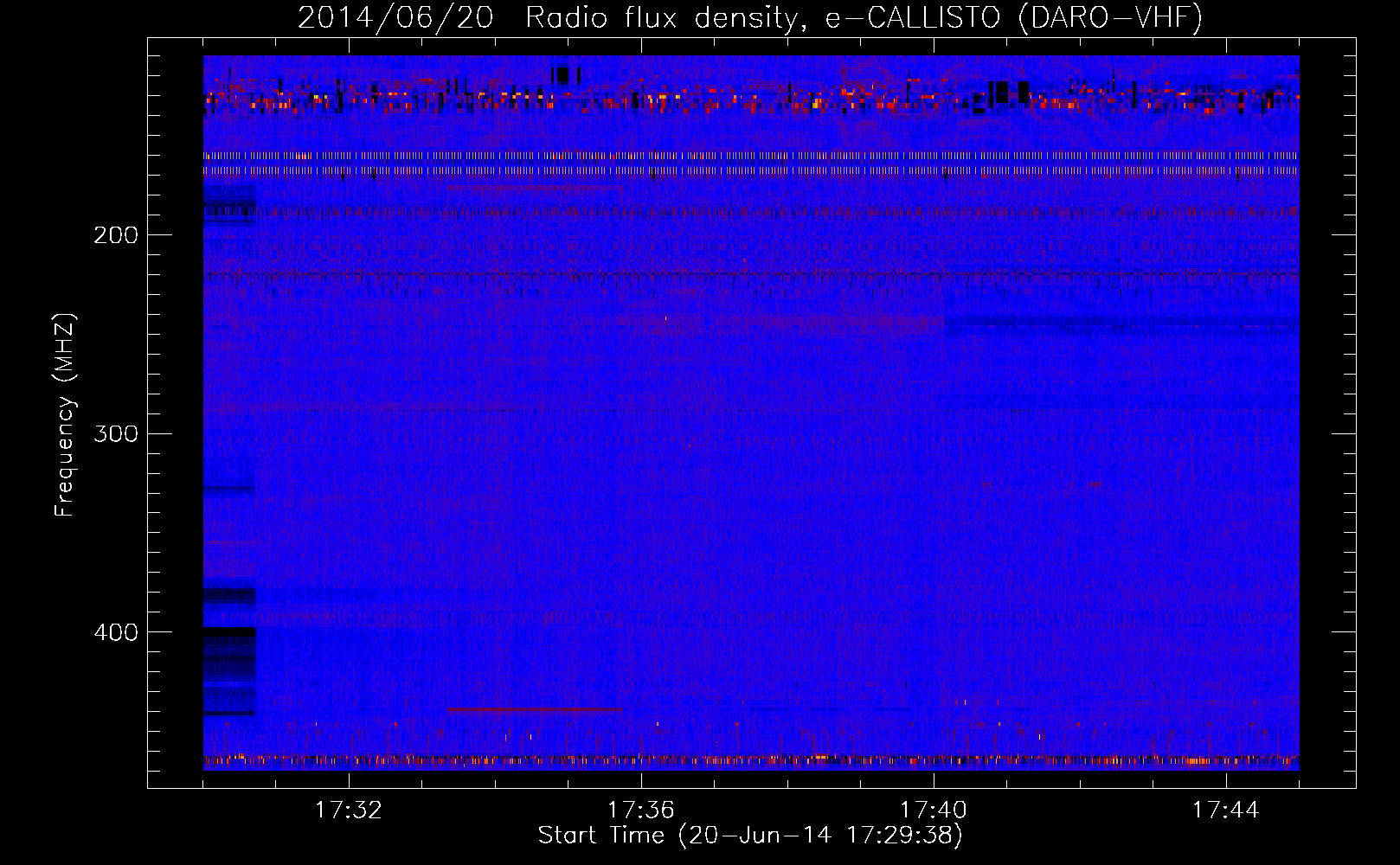Click the 400 frequency tick label
1400x865 pixels.
point(116,632)
